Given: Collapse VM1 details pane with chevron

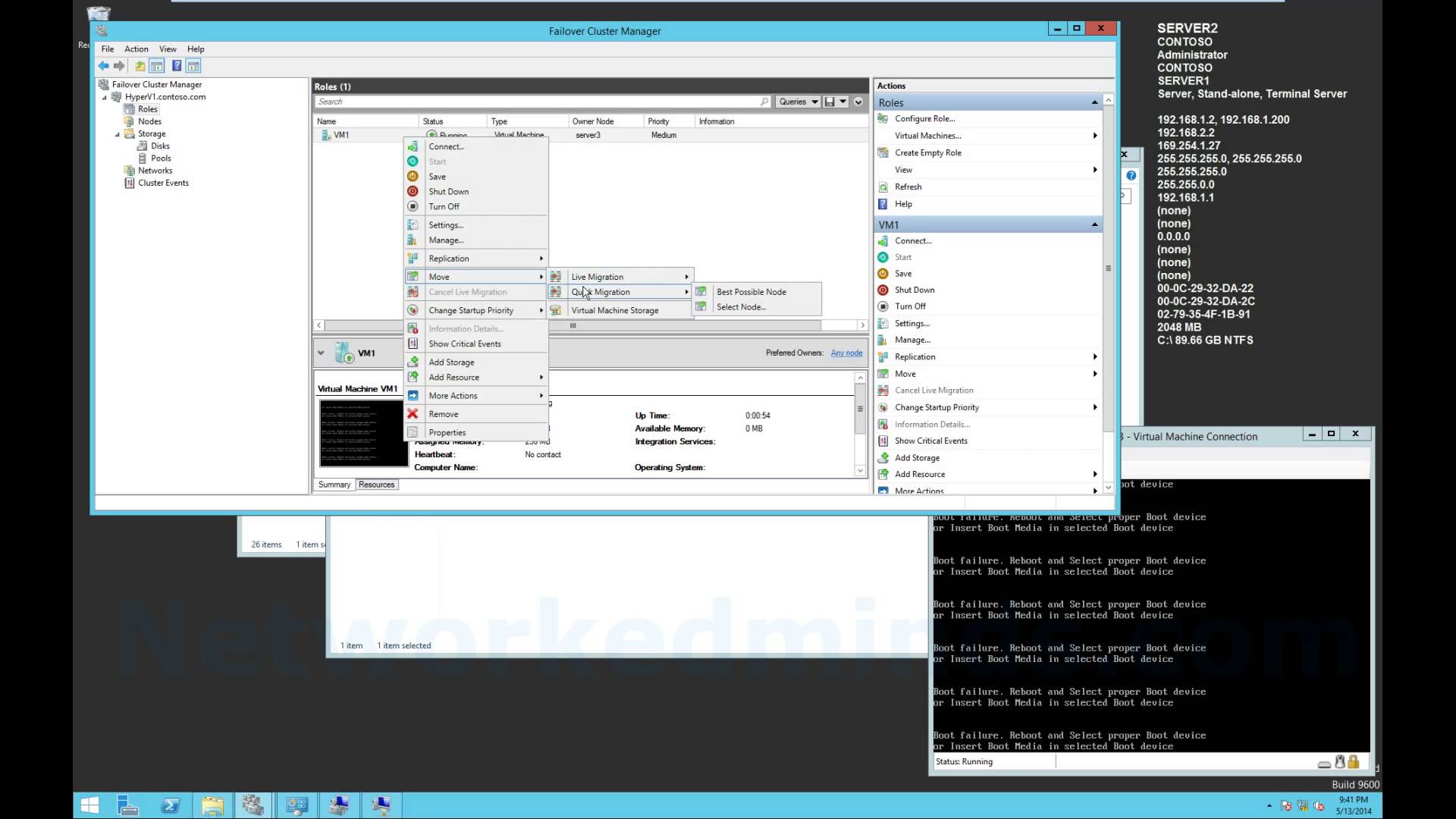Looking at the screenshot, I should pos(321,353).
